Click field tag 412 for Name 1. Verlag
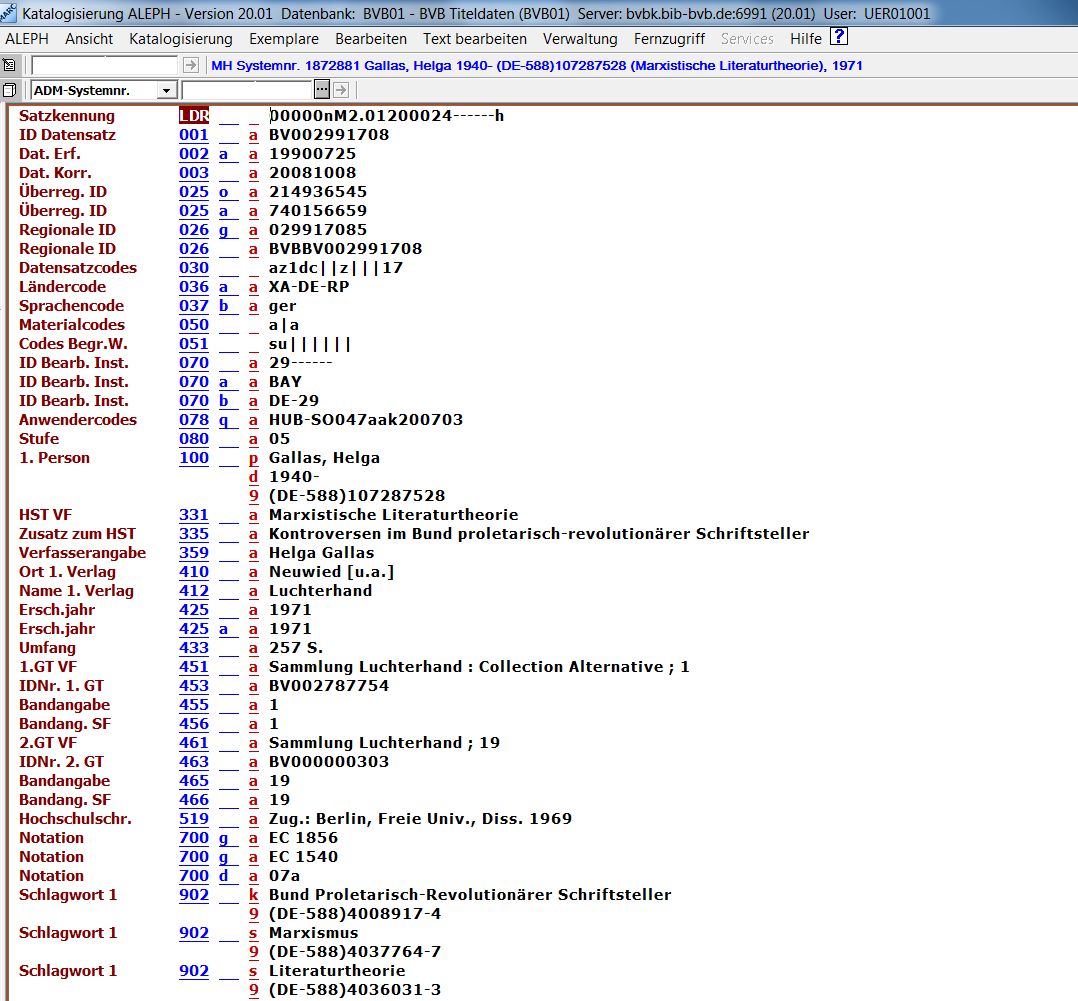 pos(194,591)
